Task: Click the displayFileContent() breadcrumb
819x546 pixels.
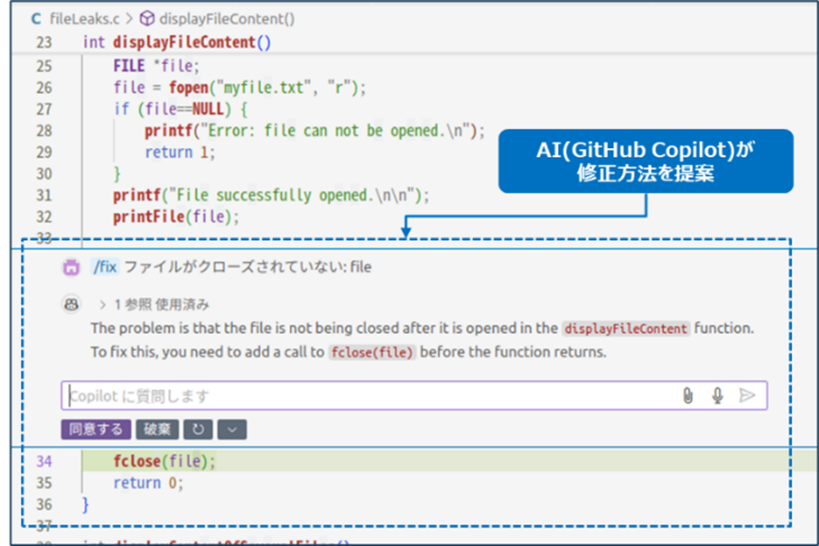Action: (227, 19)
